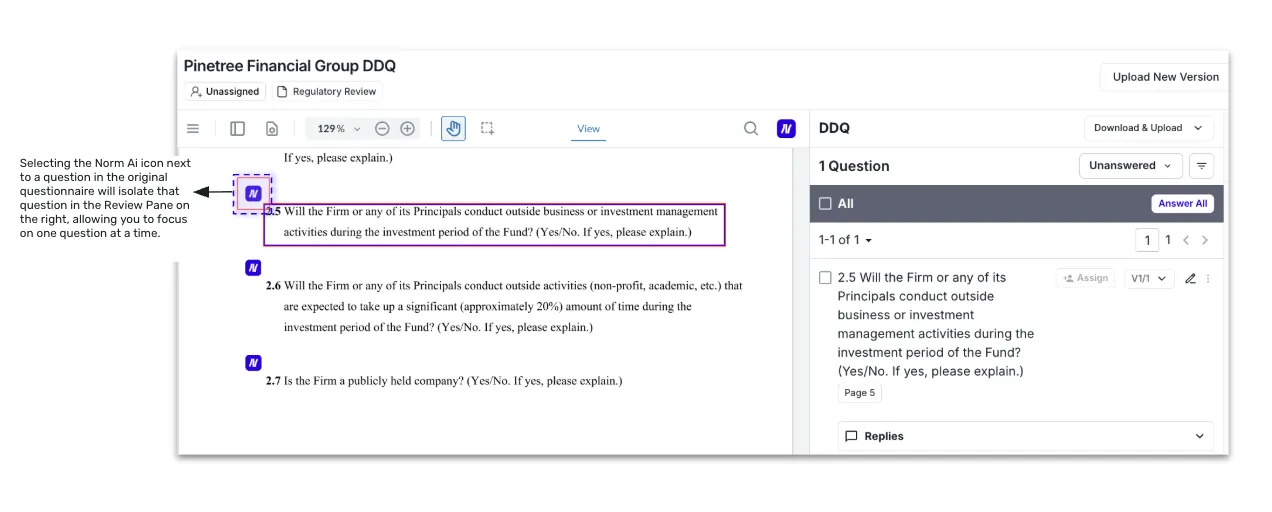Open the 1-1 of 1 rows dropdown
Screen dimensions: 1272x512
(845, 240)
